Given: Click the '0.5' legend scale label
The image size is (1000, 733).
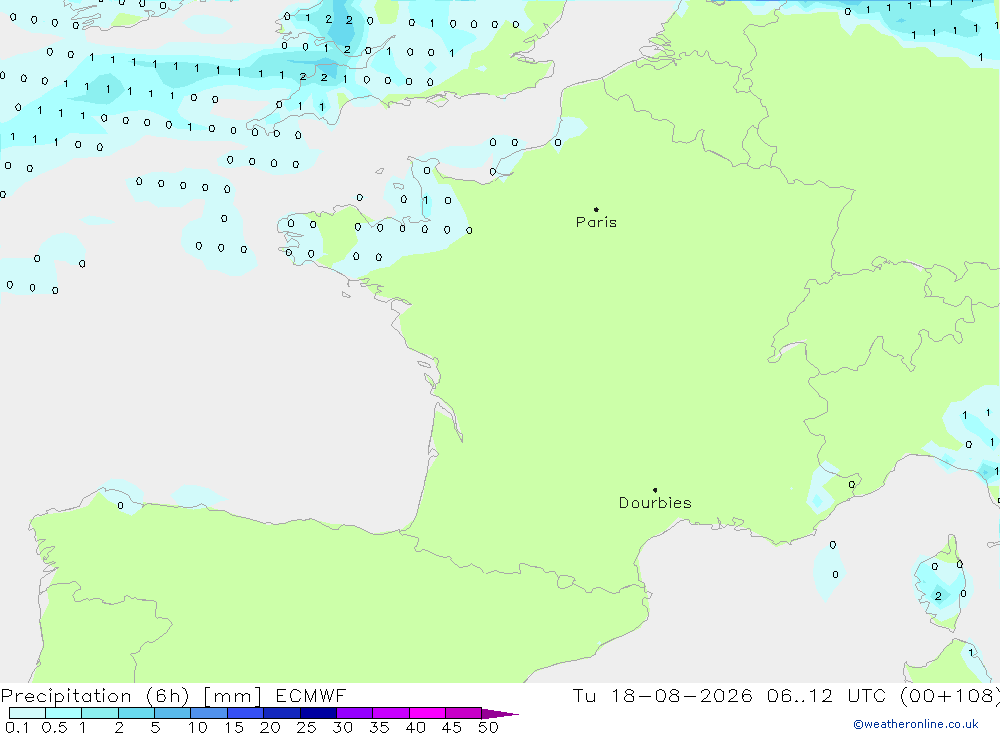Looking at the screenshot, I should [54, 727].
